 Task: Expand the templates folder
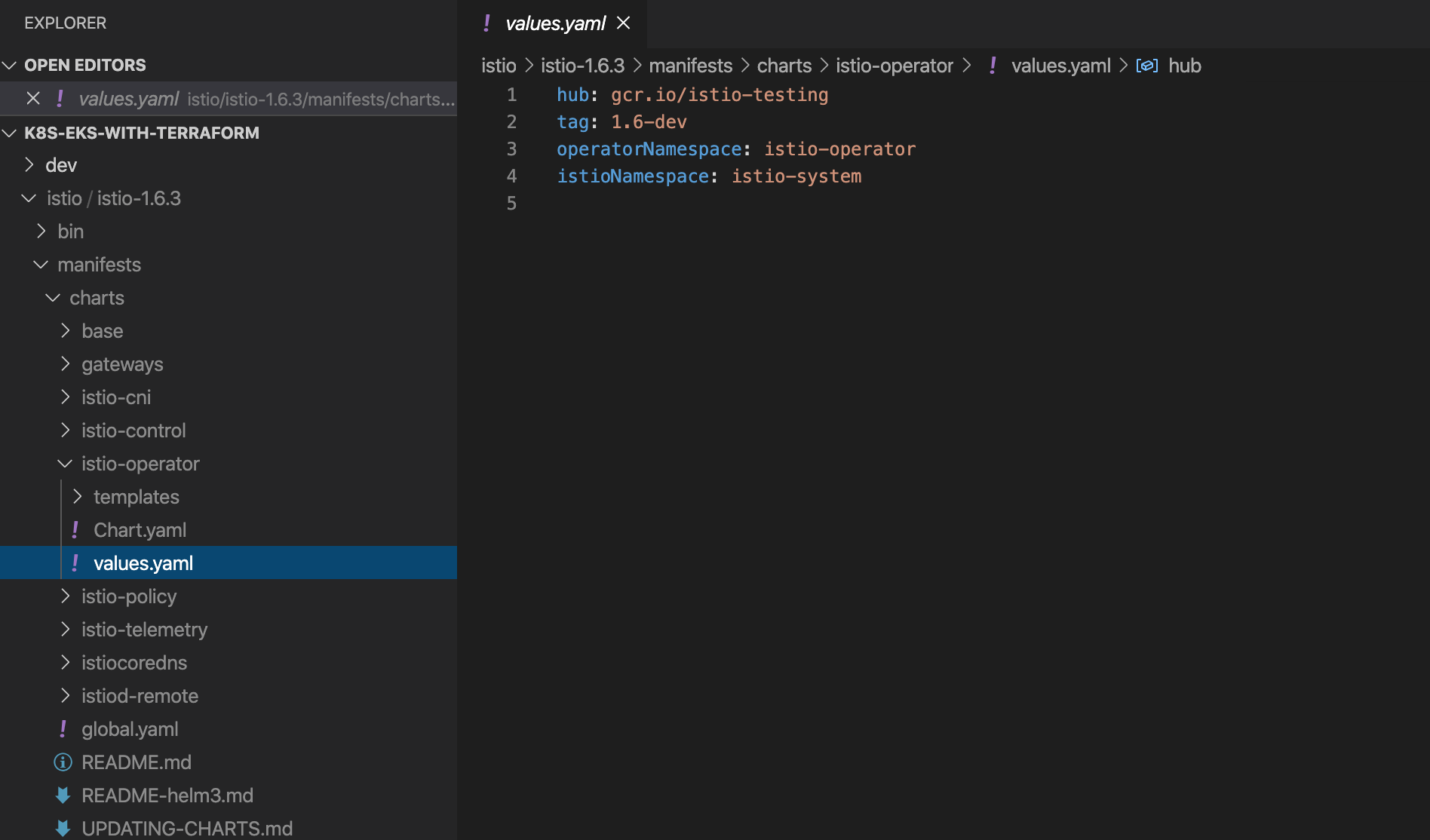click(77, 497)
